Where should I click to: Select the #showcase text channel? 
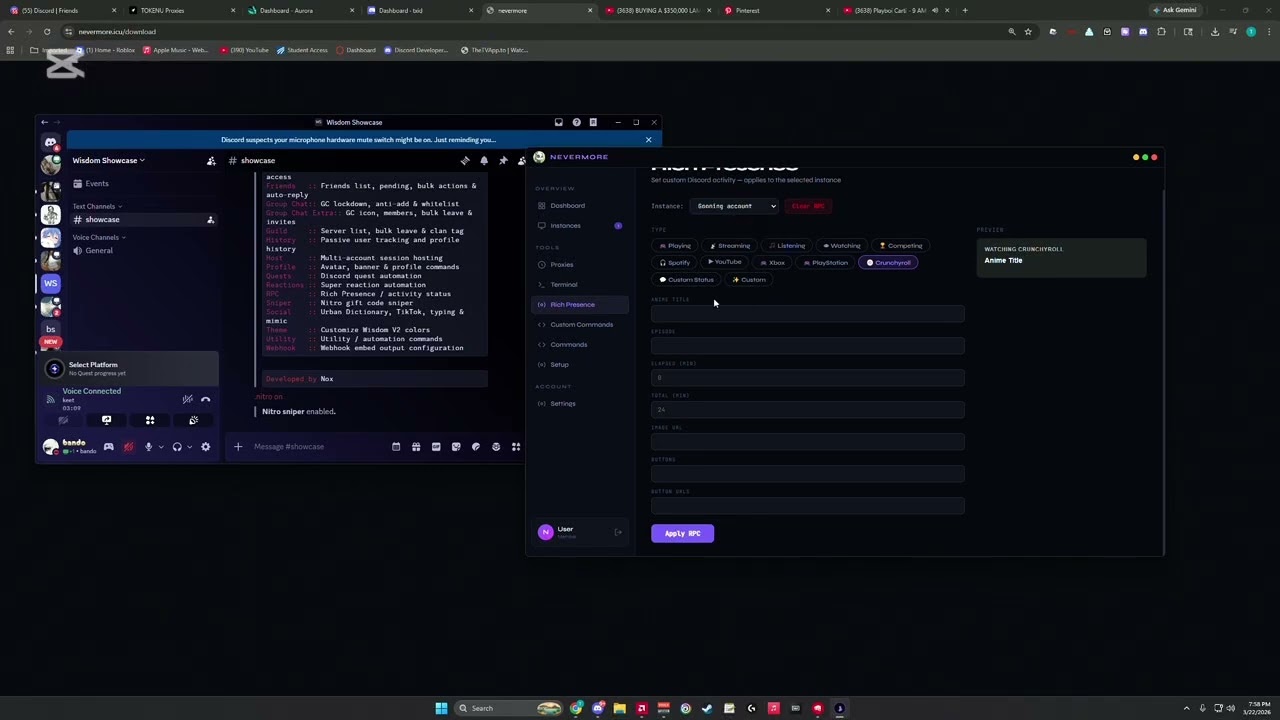(x=142, y=220)
